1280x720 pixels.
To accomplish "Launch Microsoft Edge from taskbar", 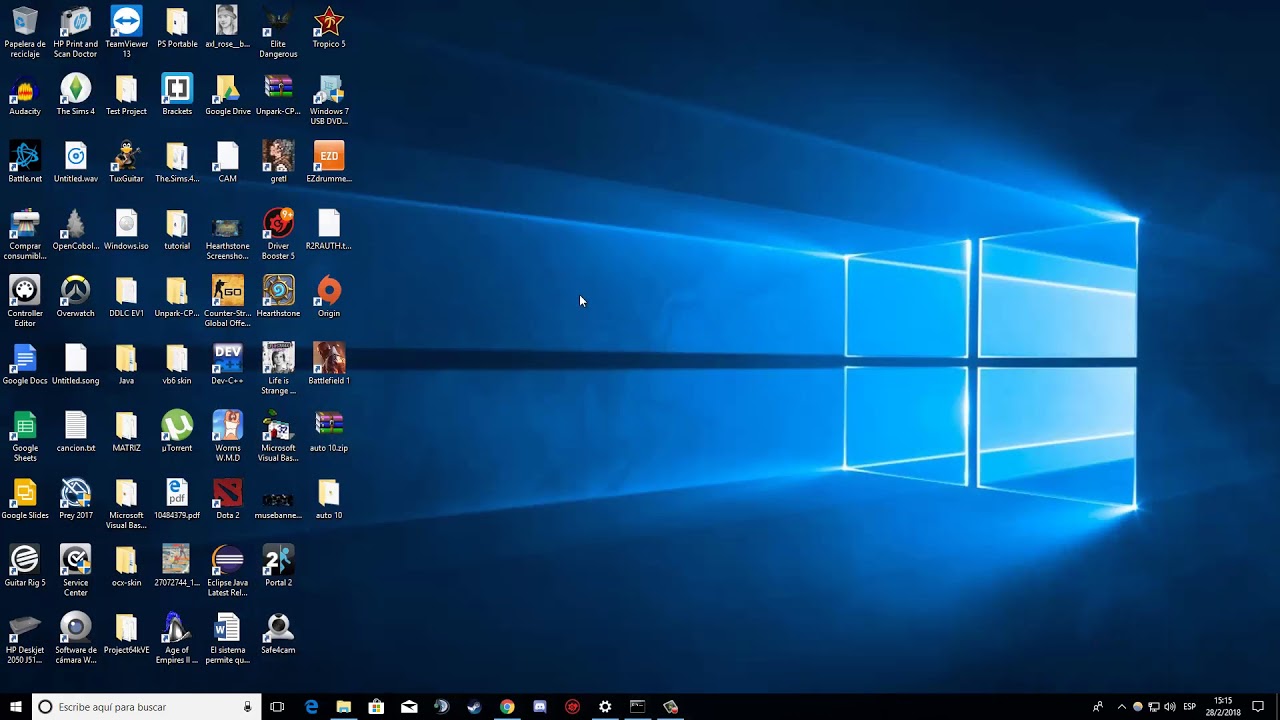I will click(311, 707).
